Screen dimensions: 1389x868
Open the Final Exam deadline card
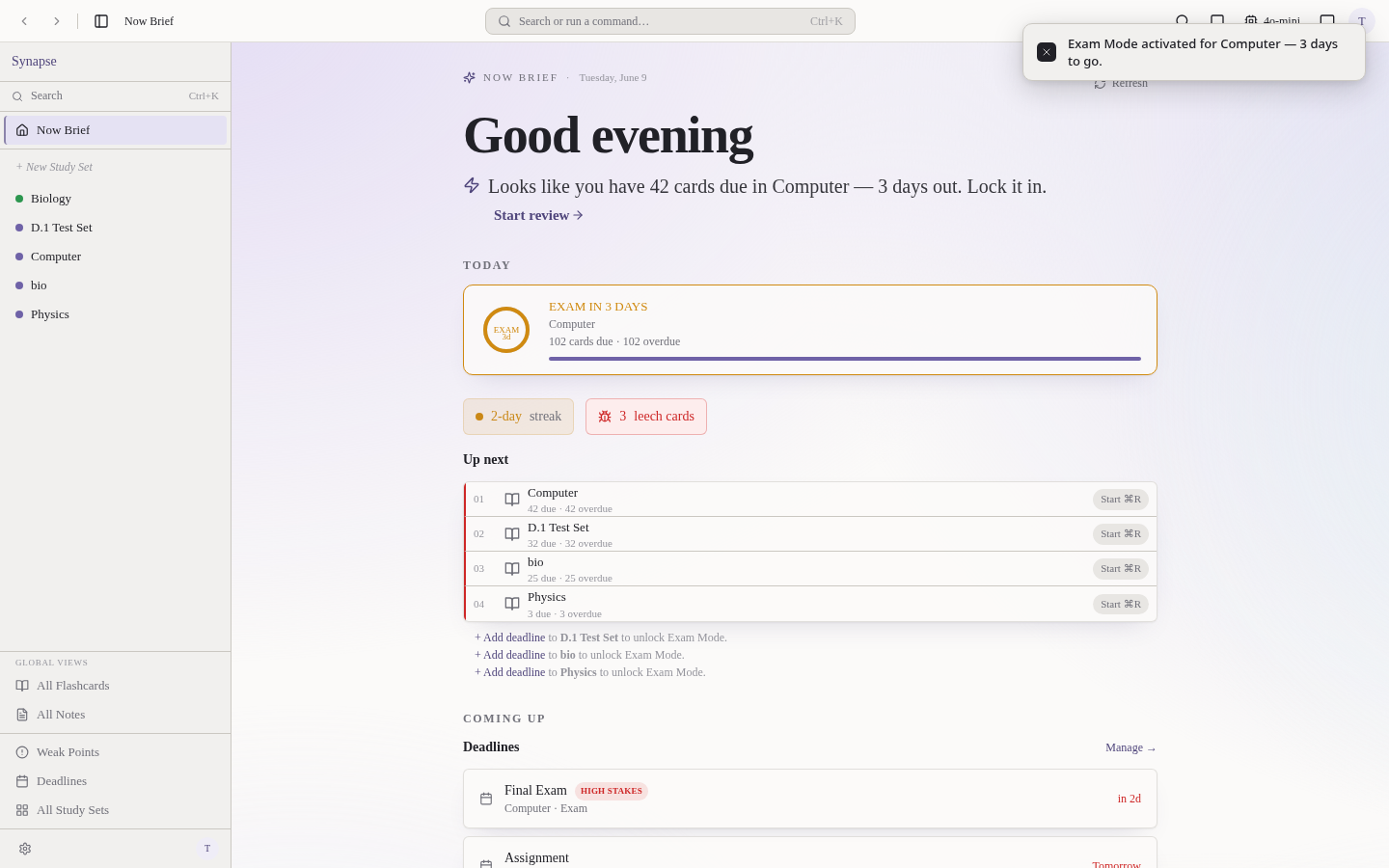[x=810, y=799]
